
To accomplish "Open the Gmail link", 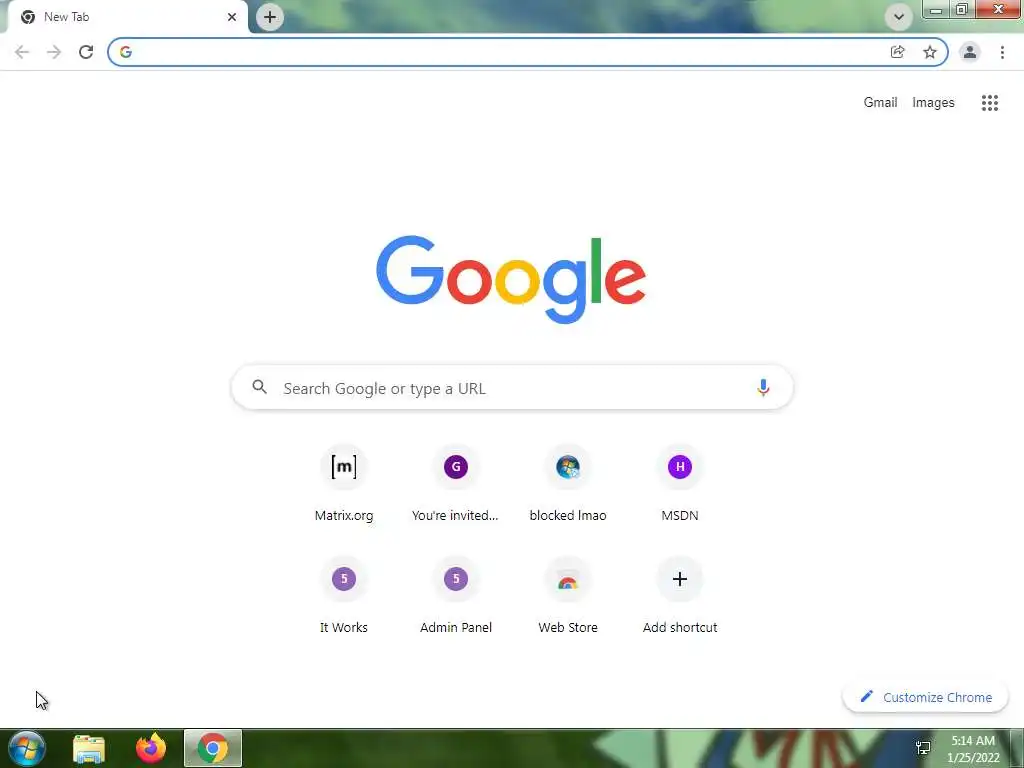I will click(x=880, y=103).
